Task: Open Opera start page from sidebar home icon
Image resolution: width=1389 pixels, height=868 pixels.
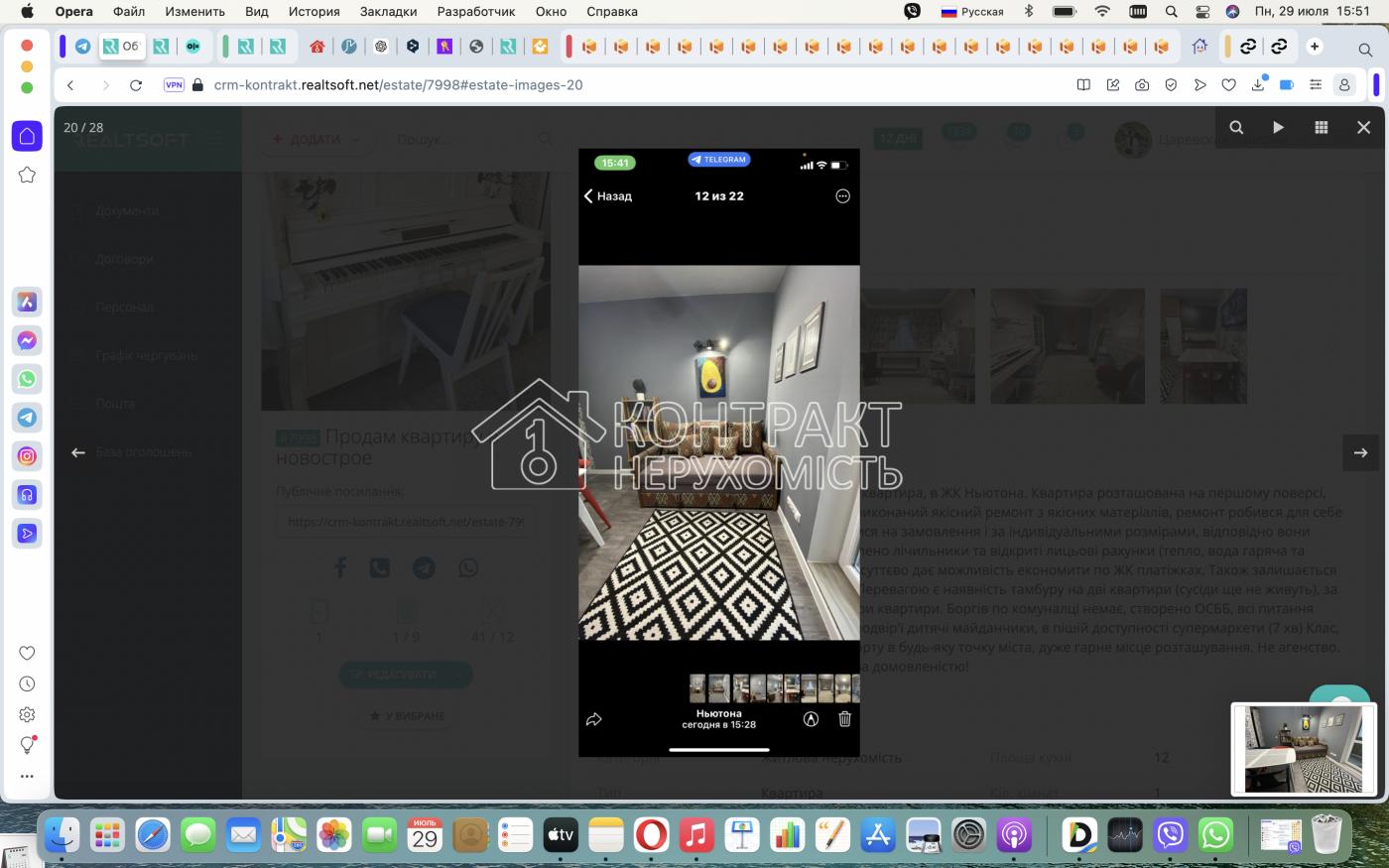Action: (27, 136)
